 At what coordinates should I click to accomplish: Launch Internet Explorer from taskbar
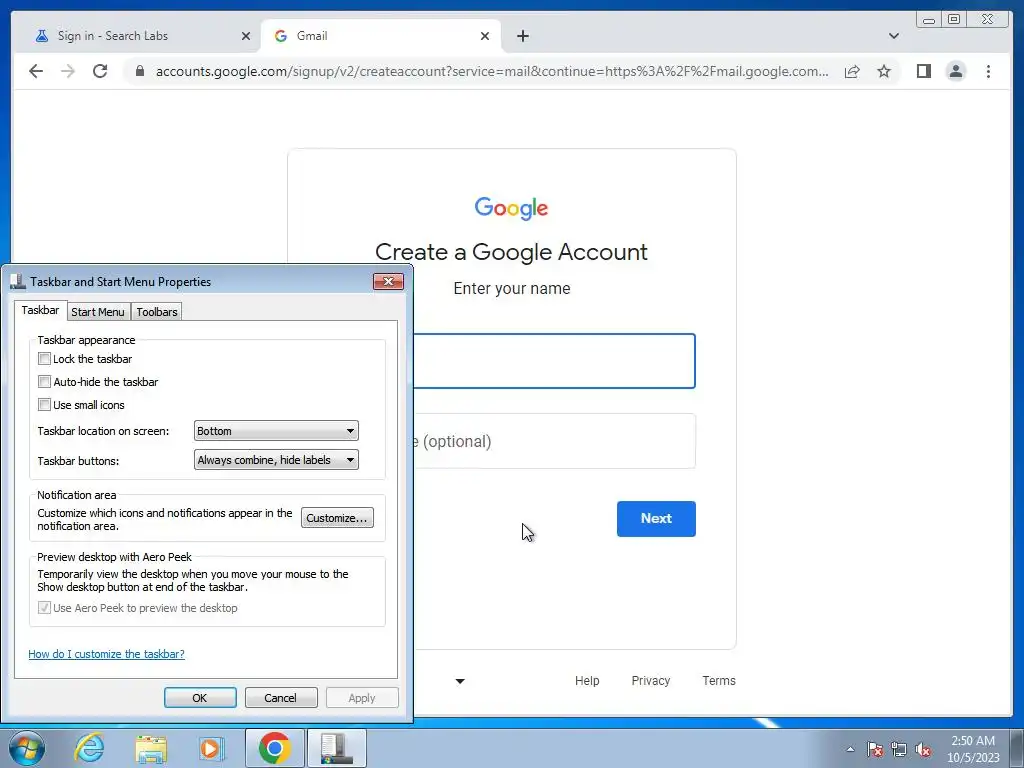(89, 748)
